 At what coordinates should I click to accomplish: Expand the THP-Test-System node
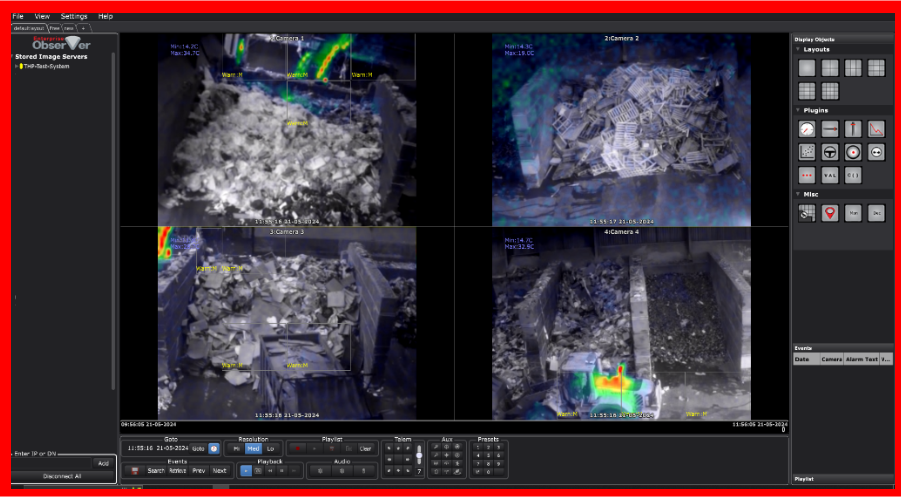[x=16, y=67]
